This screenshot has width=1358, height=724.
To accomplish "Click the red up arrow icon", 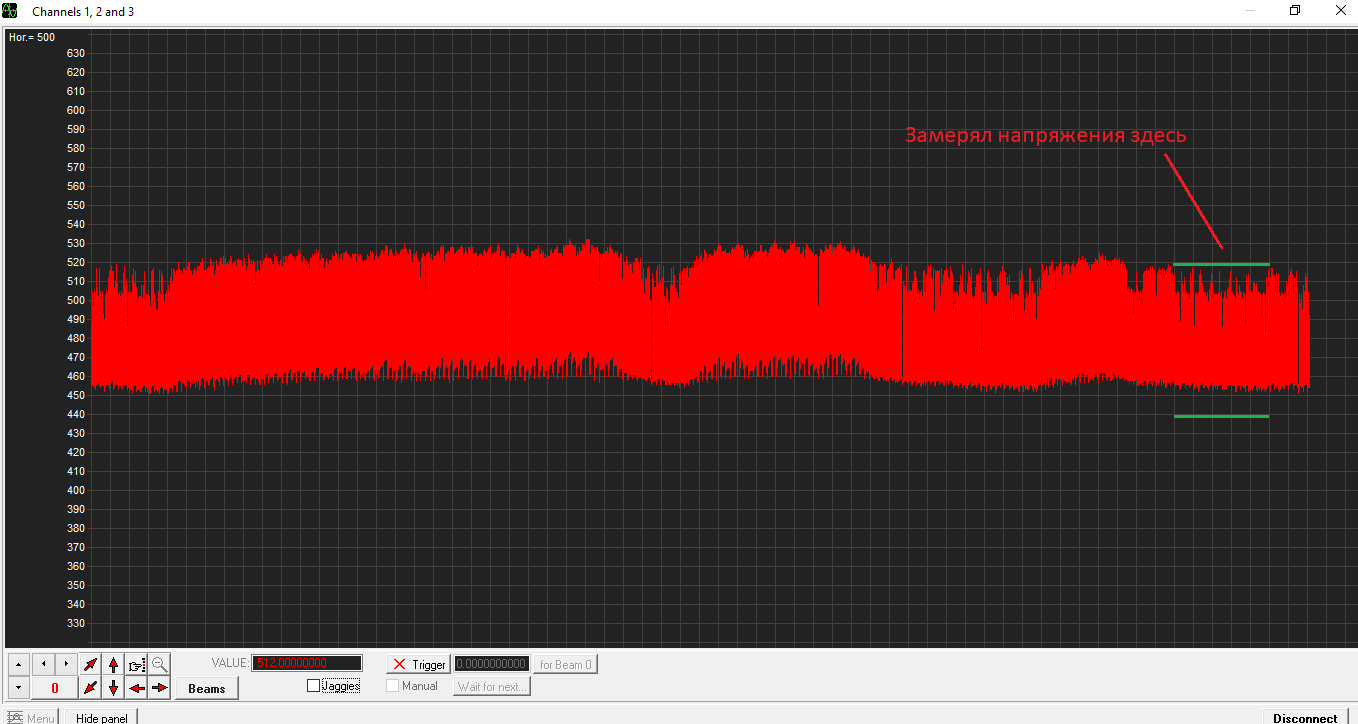I will 114,664.
